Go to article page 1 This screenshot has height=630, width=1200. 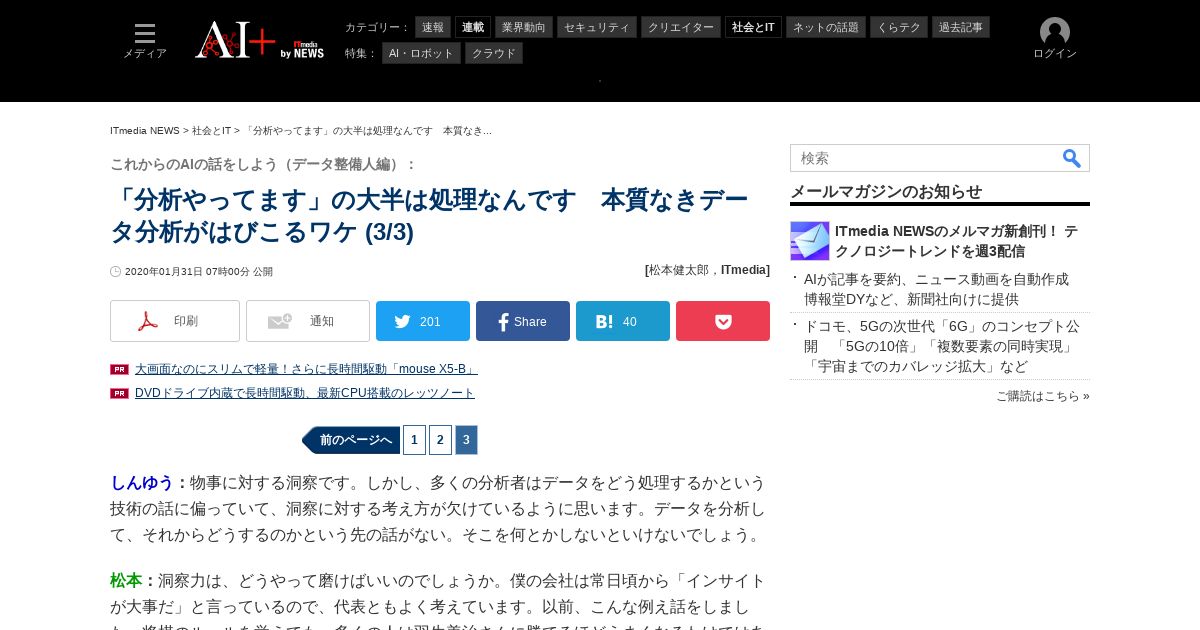click(414, 440)
